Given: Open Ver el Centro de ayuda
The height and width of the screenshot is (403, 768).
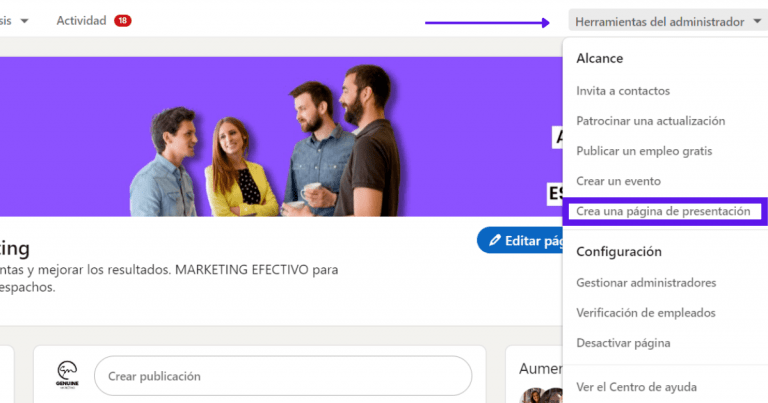Looking at the screenshot, I should point(636,387).
